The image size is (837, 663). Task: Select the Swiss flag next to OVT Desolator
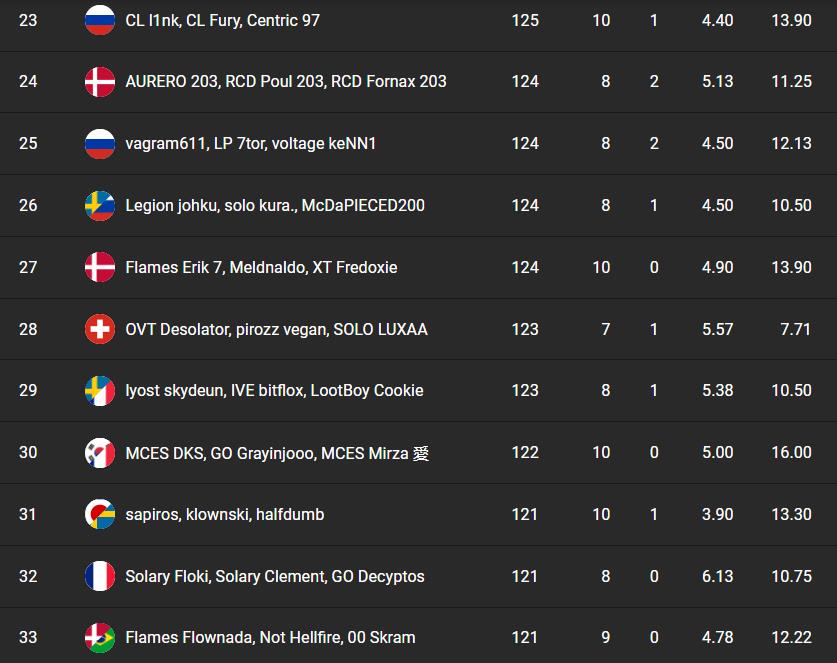click(x=100, y=329)
